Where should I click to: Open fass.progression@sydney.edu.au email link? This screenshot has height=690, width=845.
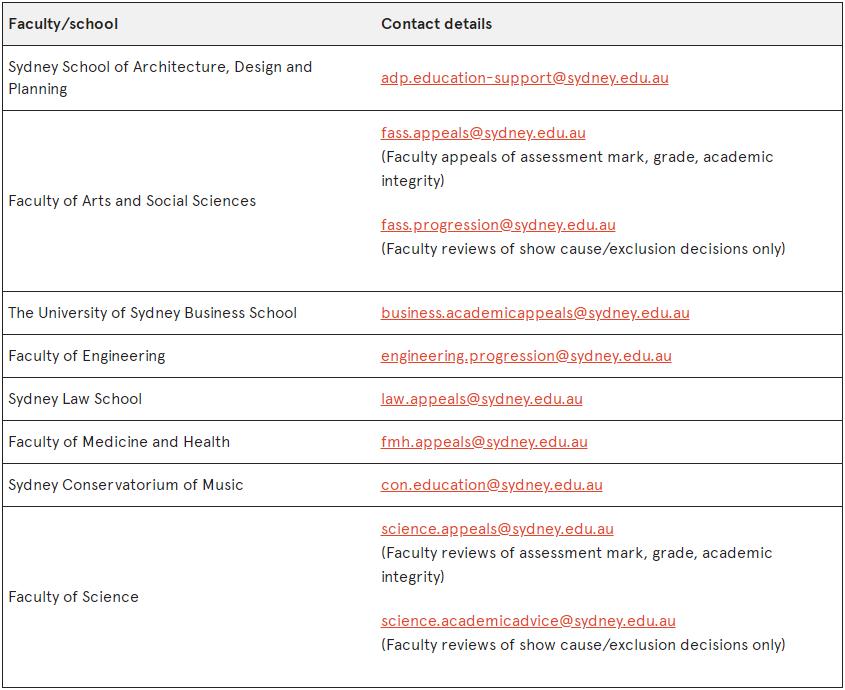[498, 225]
